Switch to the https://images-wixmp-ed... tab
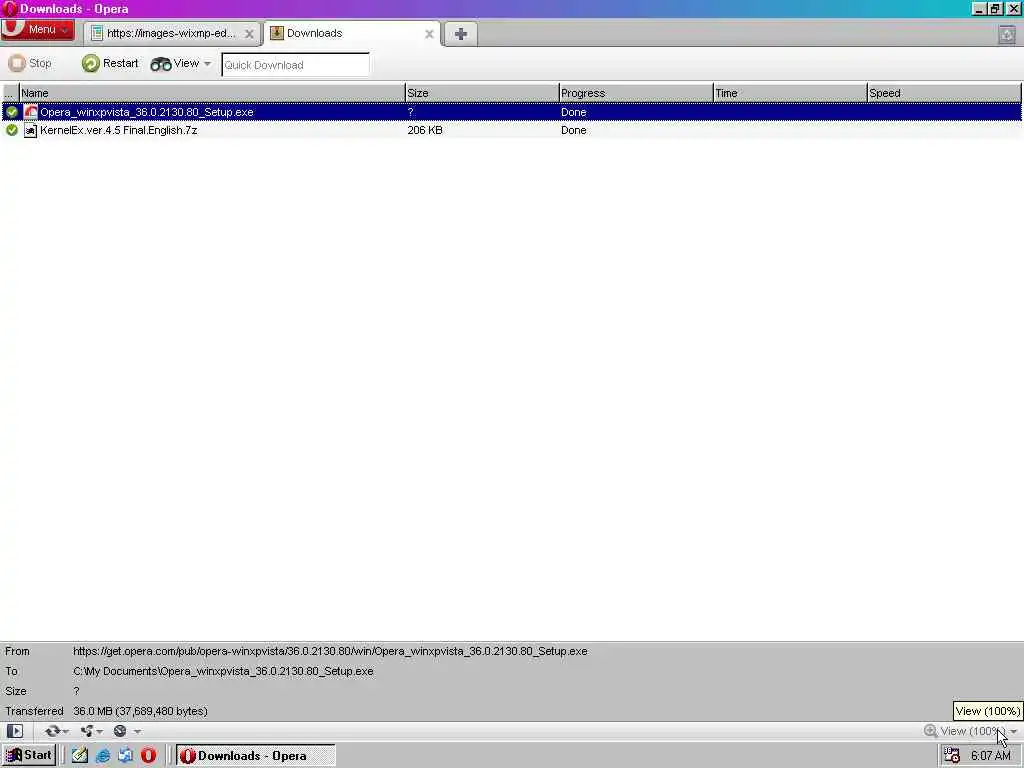The width and height of the screenshot is (1024, 768). [171, 33]
